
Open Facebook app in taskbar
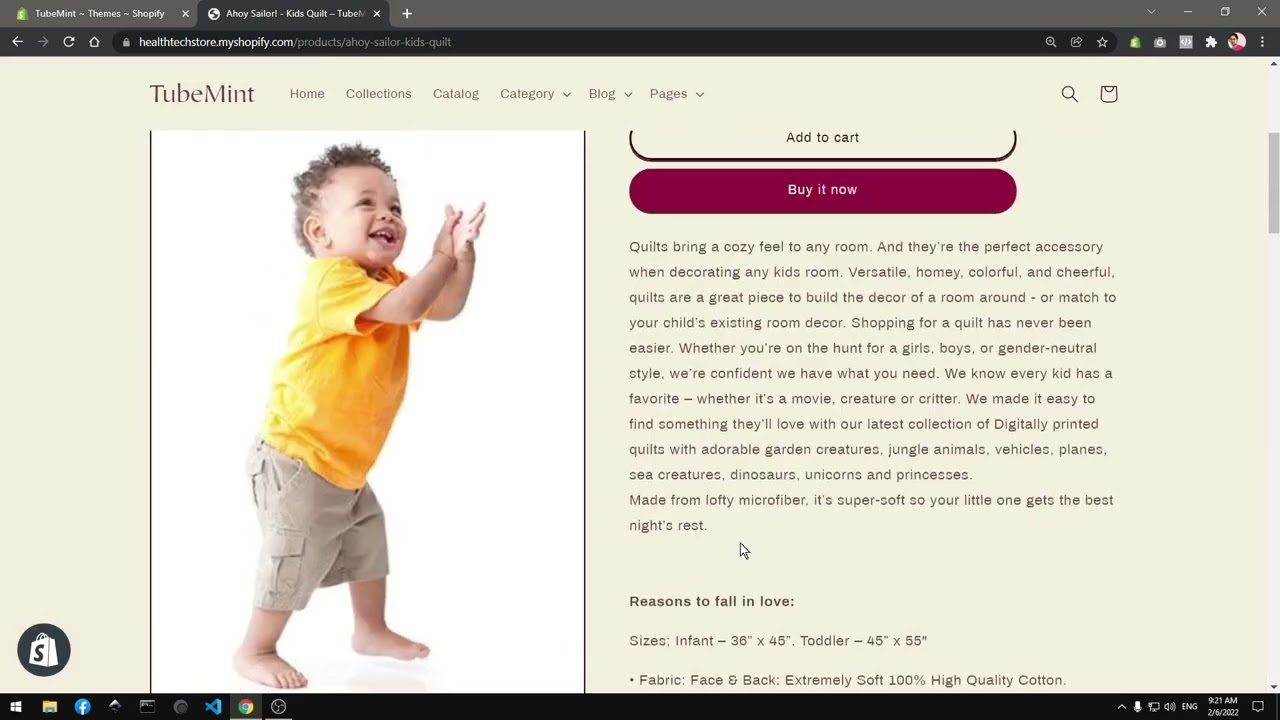click(82, 706)
